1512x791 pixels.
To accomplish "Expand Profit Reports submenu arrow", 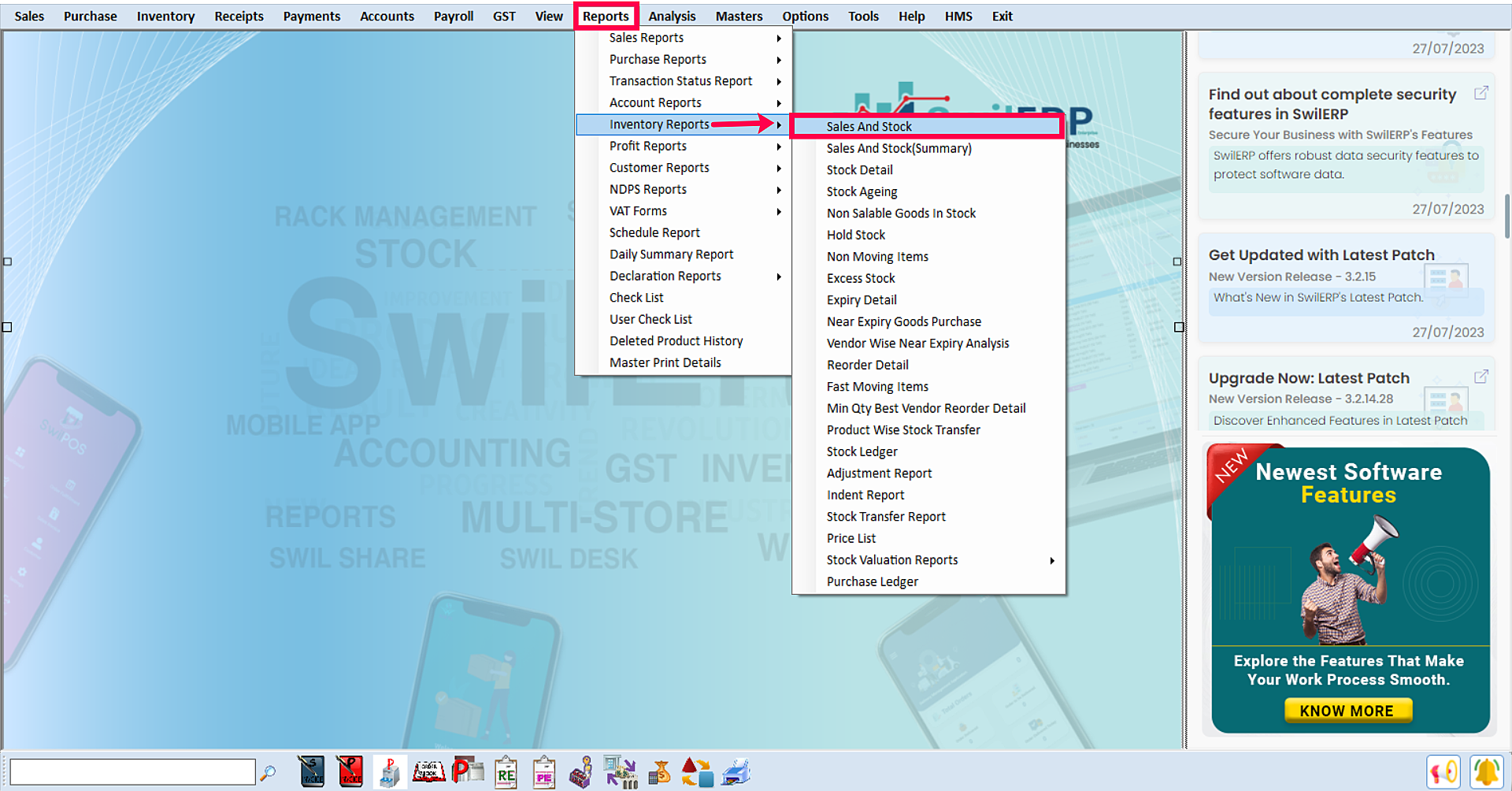I will point(779,147).
